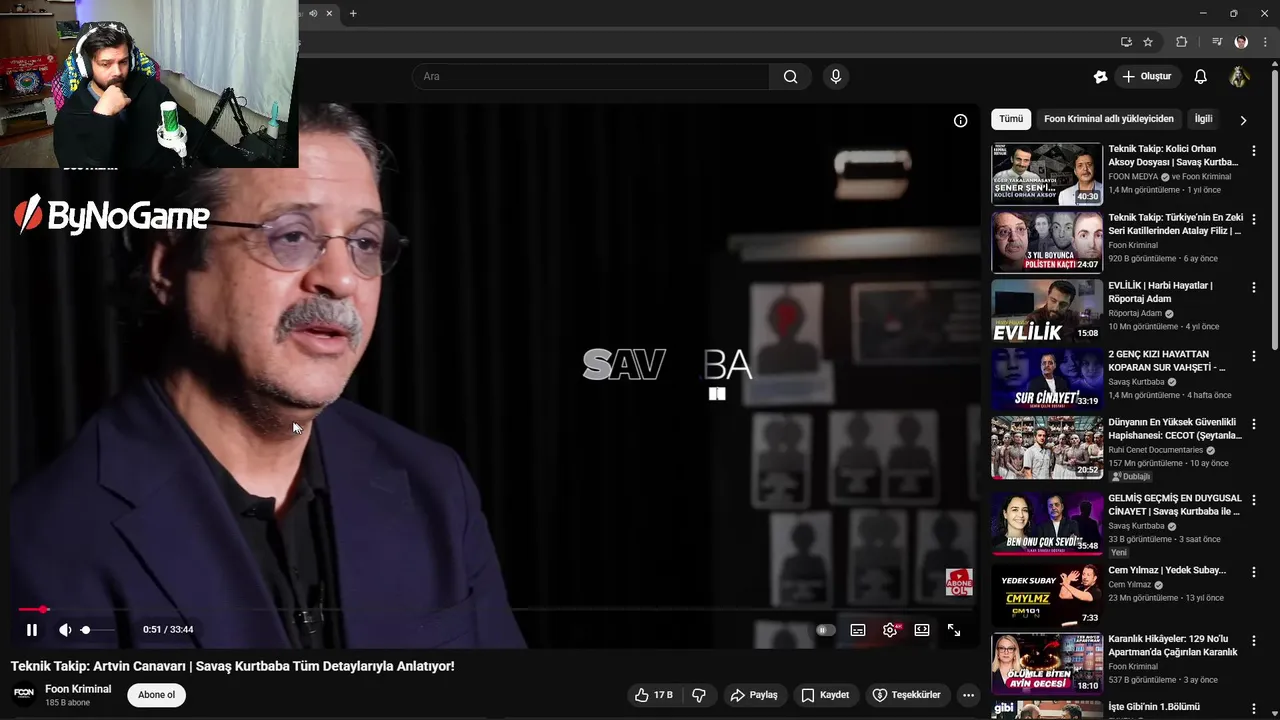Image resolution: width=1280 pixels, height=720 pixels.
Task: Open the EVLİLİK Harbi Hayatlar thumbnail
Action: pyautogui.click(x=1047, y=310)
